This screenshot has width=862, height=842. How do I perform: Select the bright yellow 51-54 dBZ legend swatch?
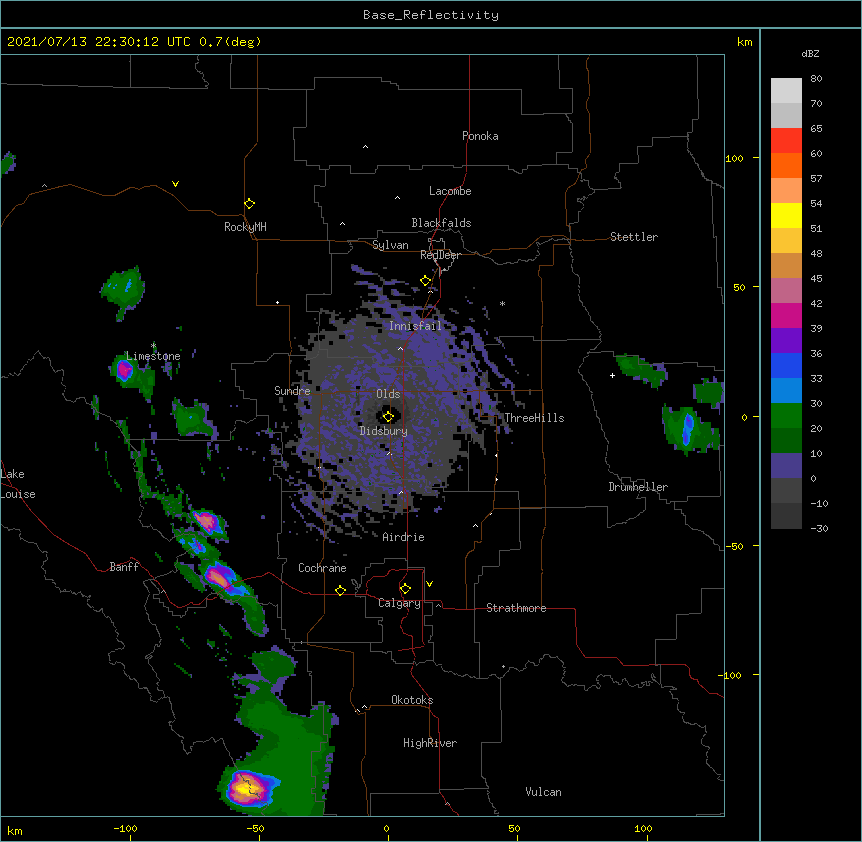coord(786,215)
